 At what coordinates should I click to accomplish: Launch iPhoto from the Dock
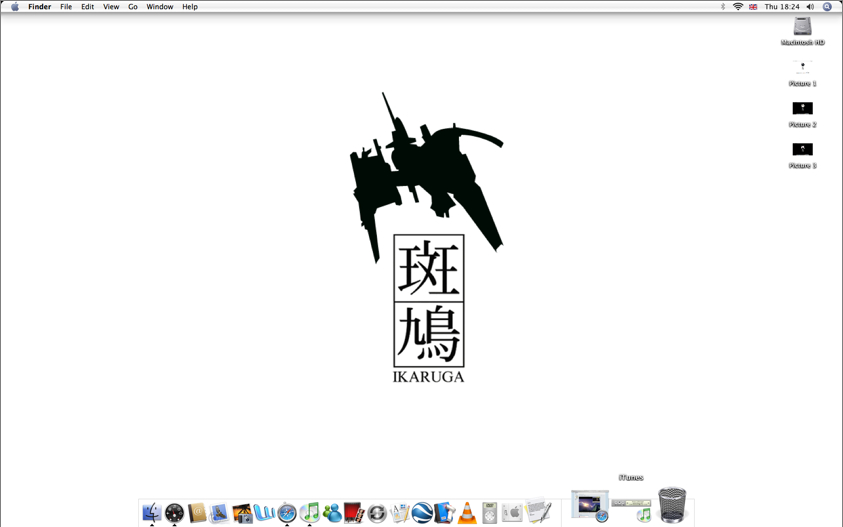[242, 513]
